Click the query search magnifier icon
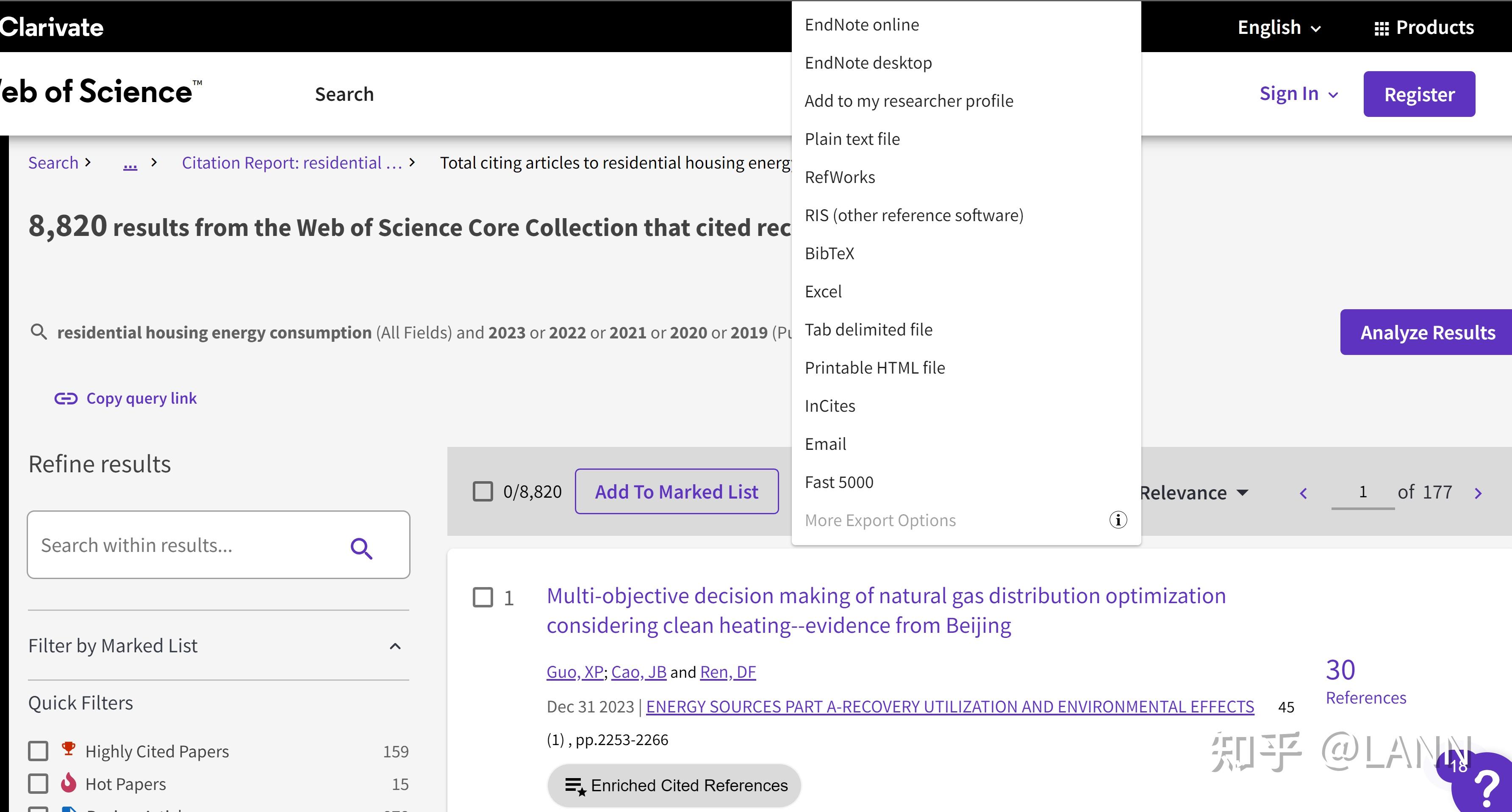Viewport: 1512px width, 812px height. click(39, 332)
